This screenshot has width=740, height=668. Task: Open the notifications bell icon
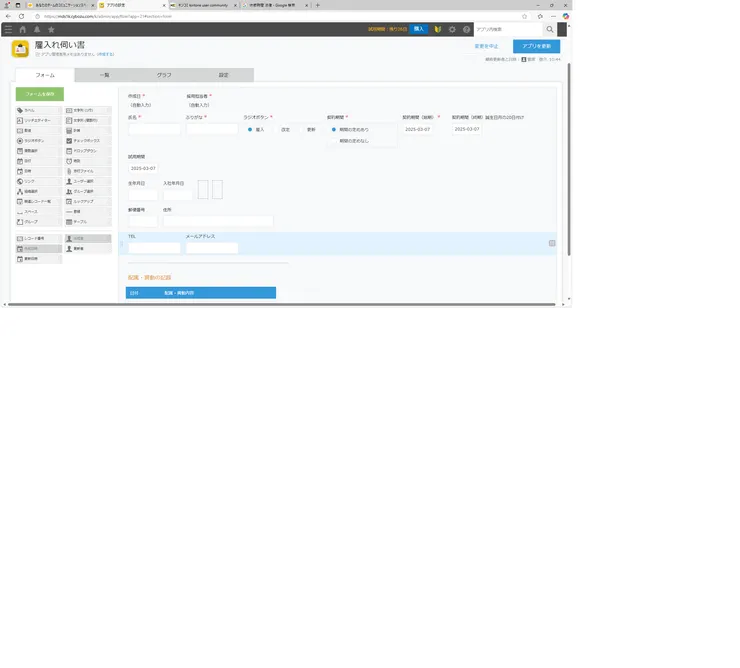pyautogui.click(x=37, y=29)
